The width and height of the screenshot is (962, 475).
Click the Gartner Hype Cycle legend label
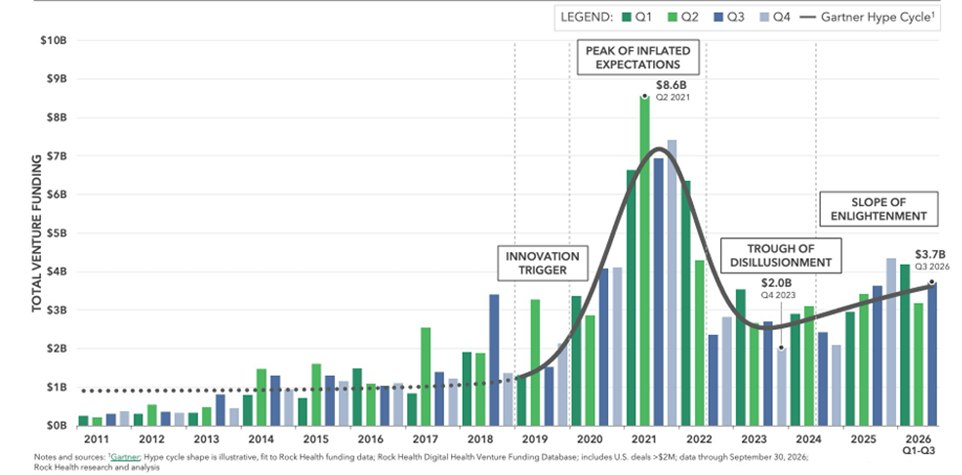[877, 18]
